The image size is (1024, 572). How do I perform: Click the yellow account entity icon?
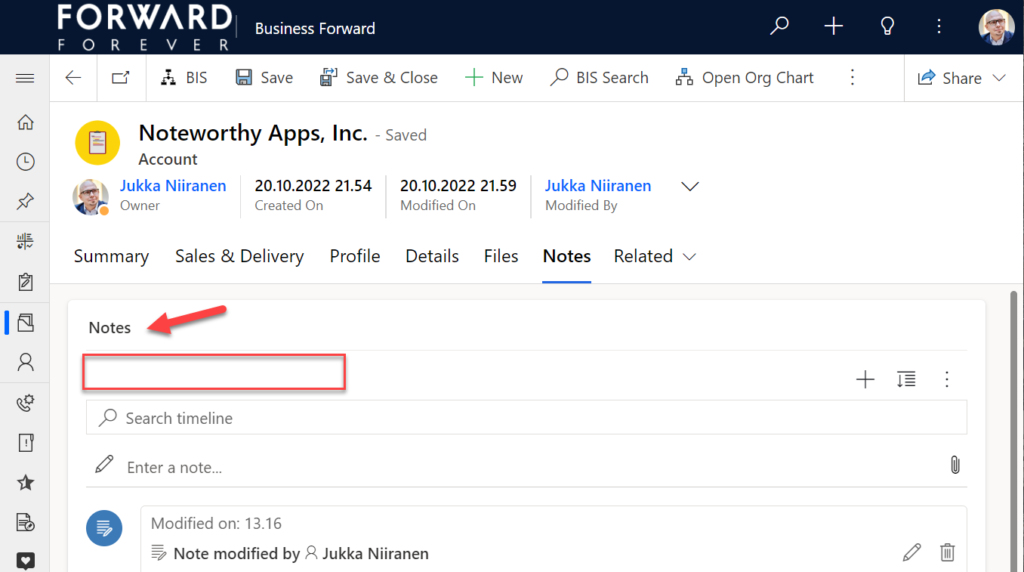(x=97, y=142)
